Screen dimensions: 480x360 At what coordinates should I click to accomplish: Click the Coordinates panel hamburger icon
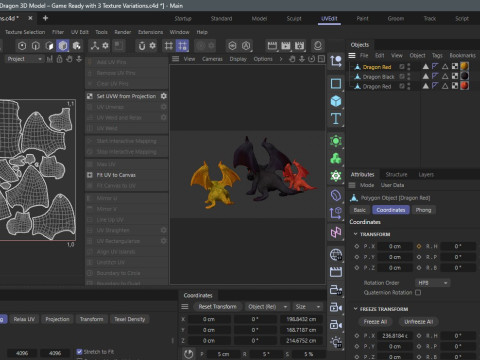pos(185,307)
